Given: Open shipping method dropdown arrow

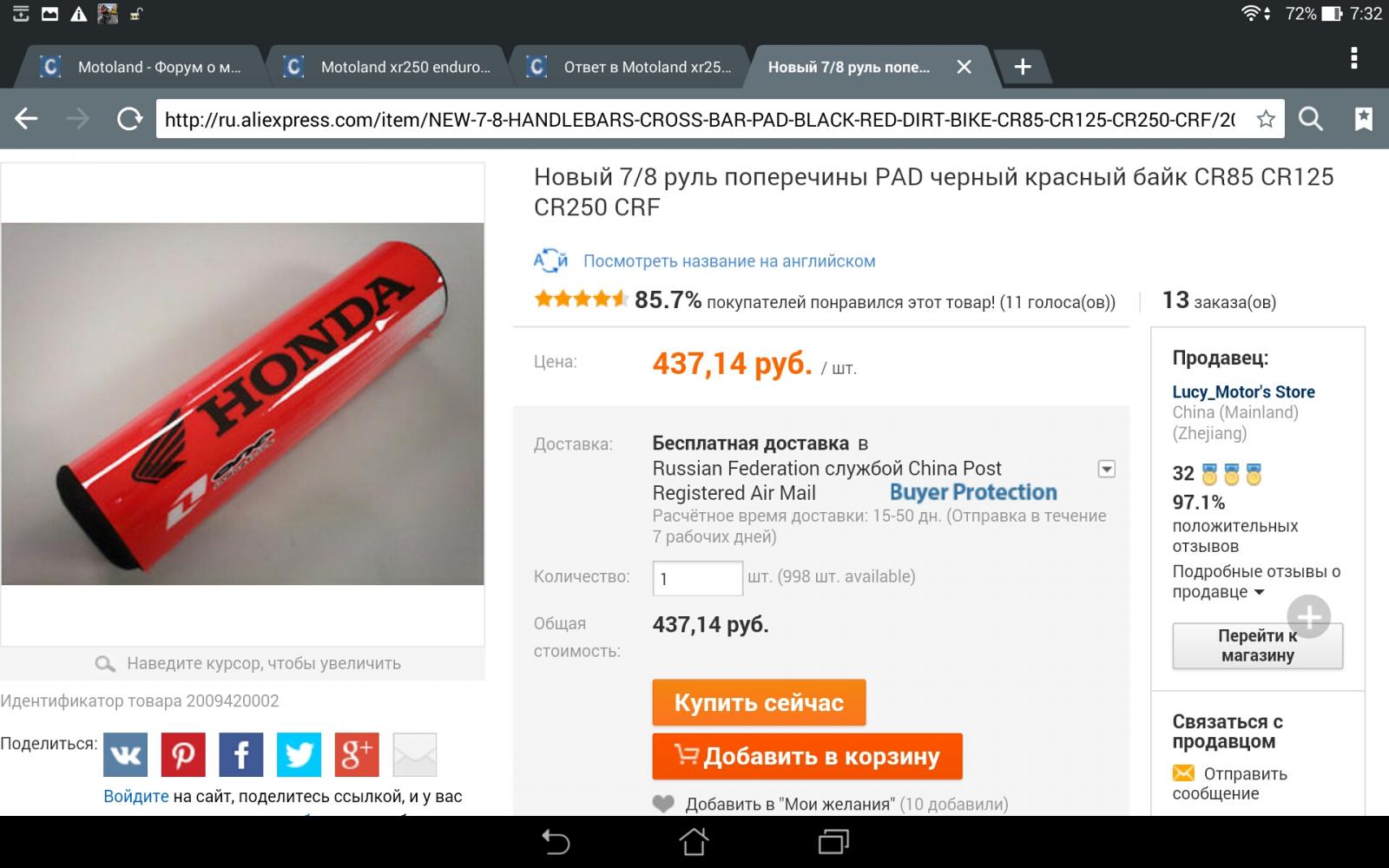Looking at the screenshot, I should point(1107,469).
